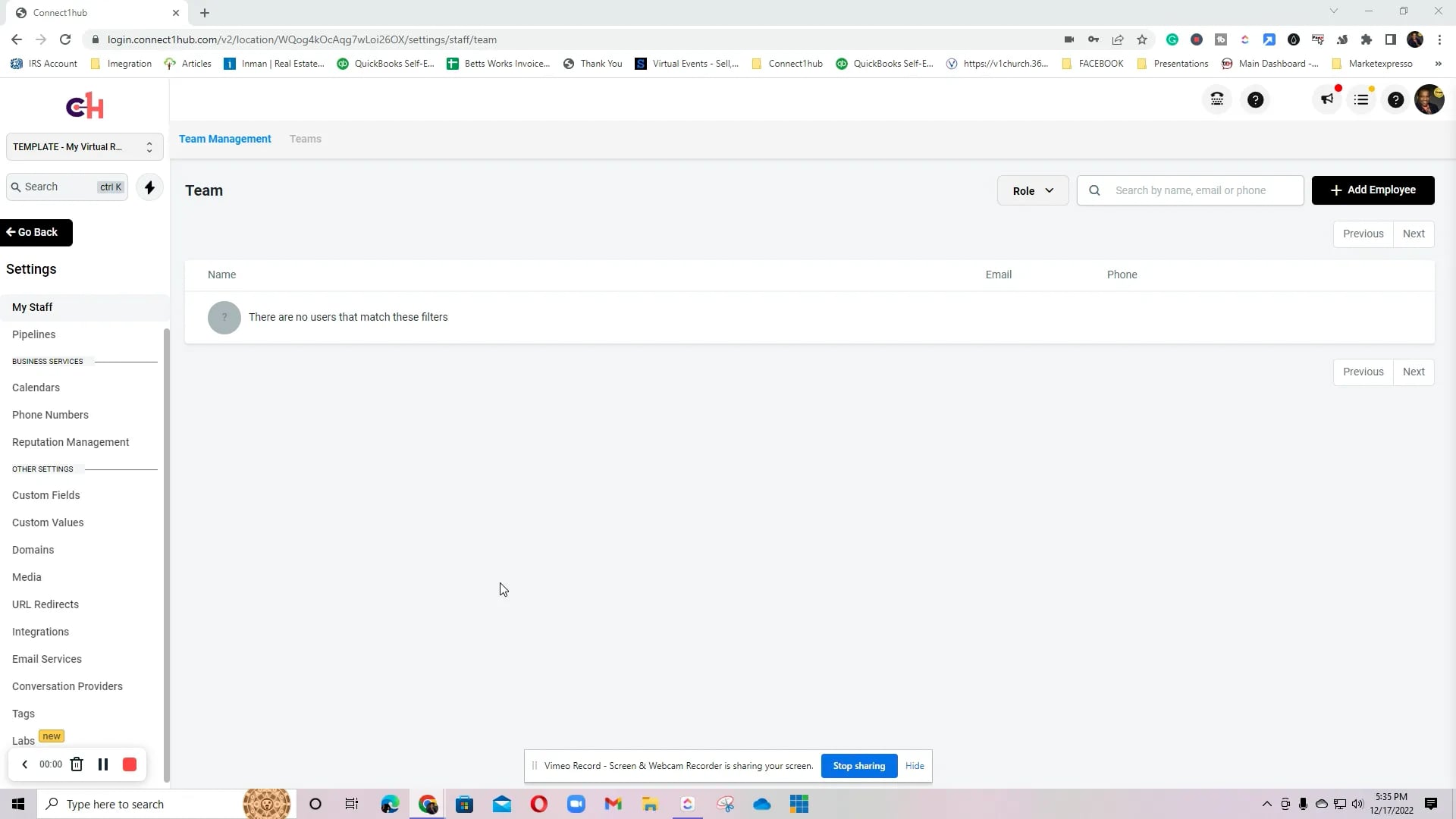Screen dimensions: 1456x819
Task: Expand the bookmarks overflow chevron
Action: click(x=1438, y=64)
